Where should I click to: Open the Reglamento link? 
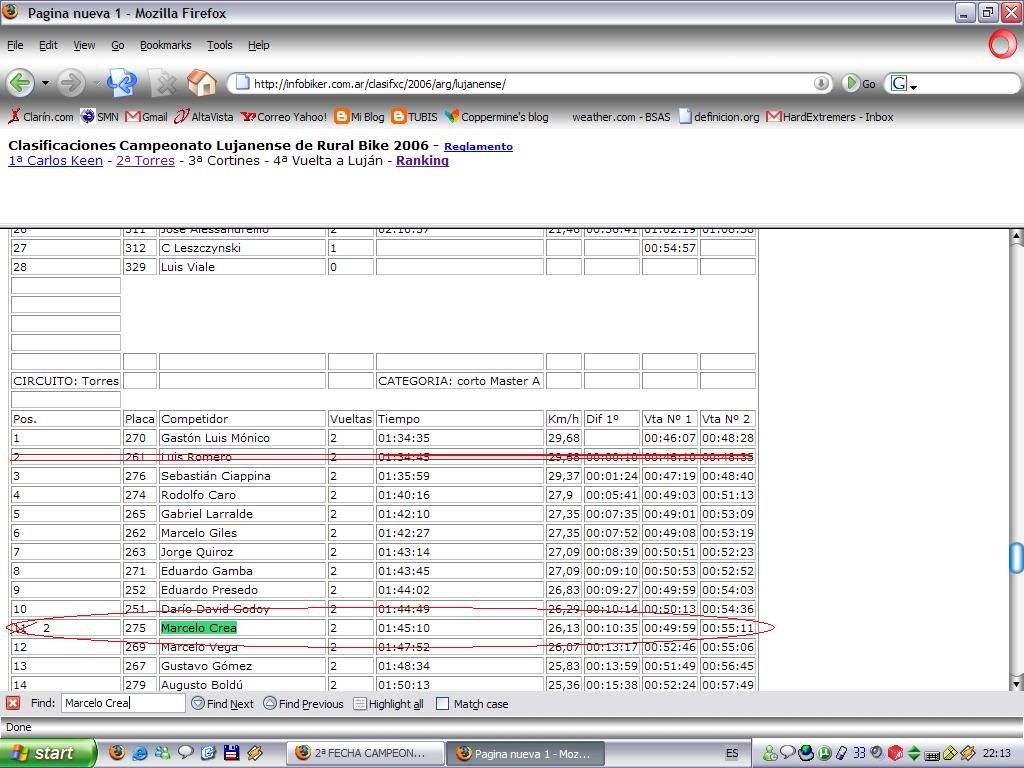pos(478,147)
